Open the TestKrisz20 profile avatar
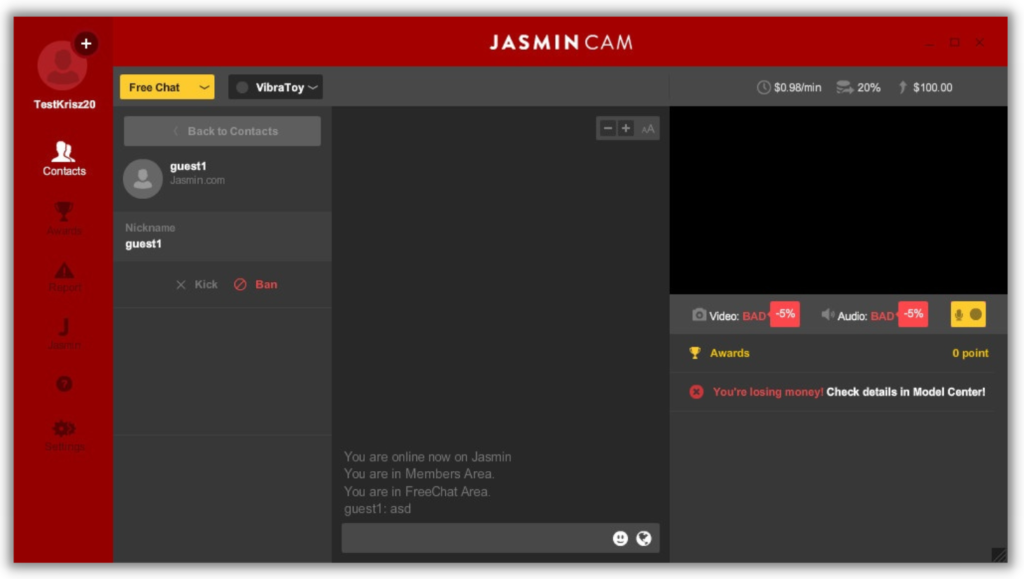The width and height of the screenshot is (1024, 579). point(62,66)
